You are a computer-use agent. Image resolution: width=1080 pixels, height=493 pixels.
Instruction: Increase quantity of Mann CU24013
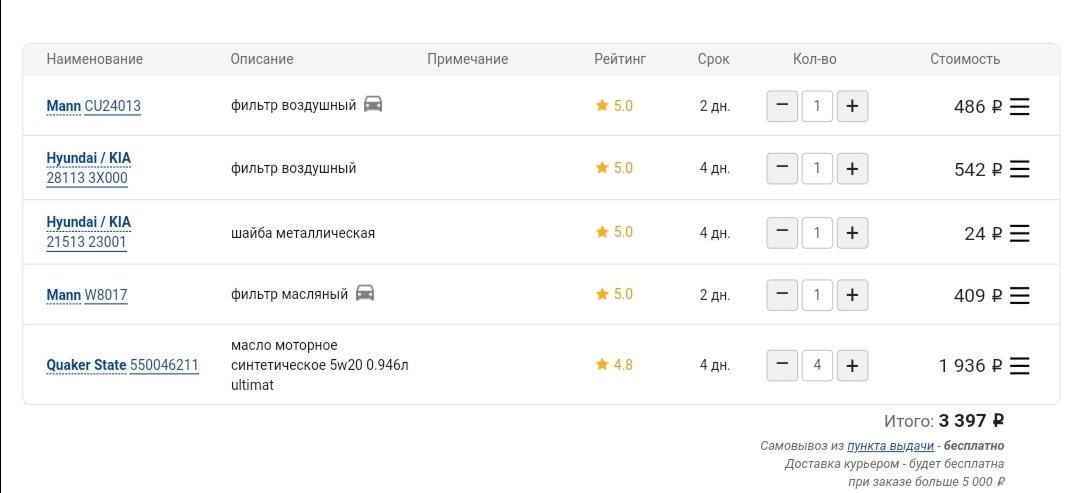(852, 106)
